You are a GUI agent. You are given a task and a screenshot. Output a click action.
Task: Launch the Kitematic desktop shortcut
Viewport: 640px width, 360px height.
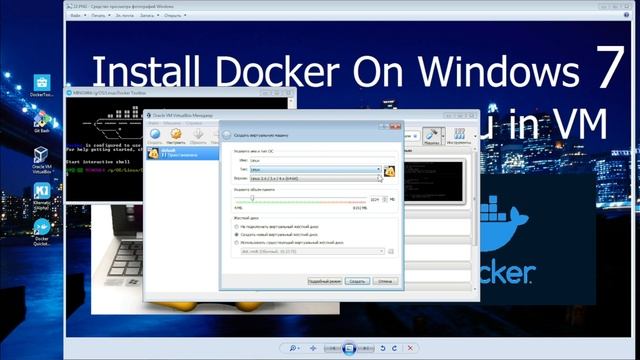[x=41, y=196]
